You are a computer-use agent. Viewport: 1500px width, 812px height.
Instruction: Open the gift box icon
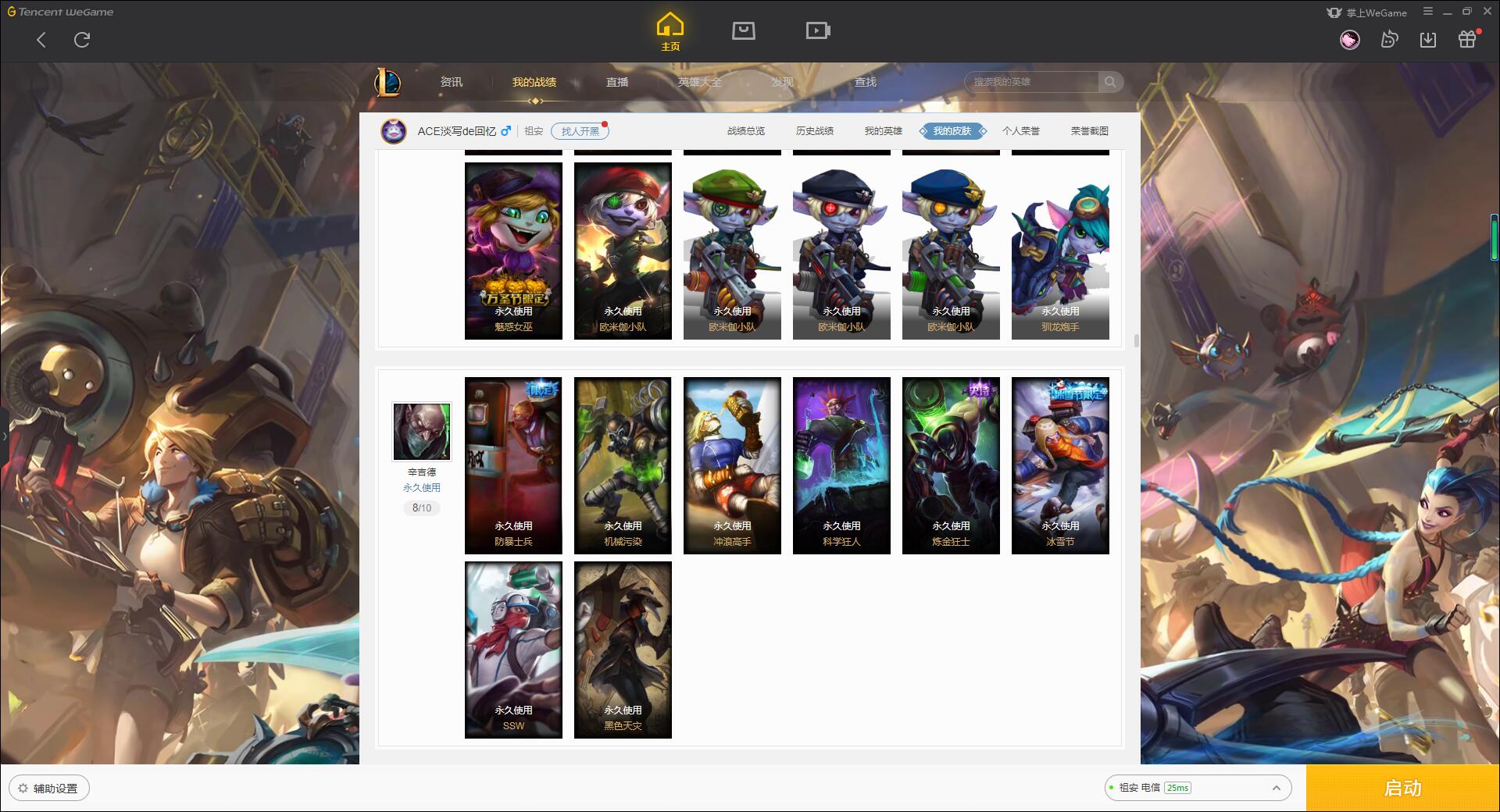(1467, 39)
